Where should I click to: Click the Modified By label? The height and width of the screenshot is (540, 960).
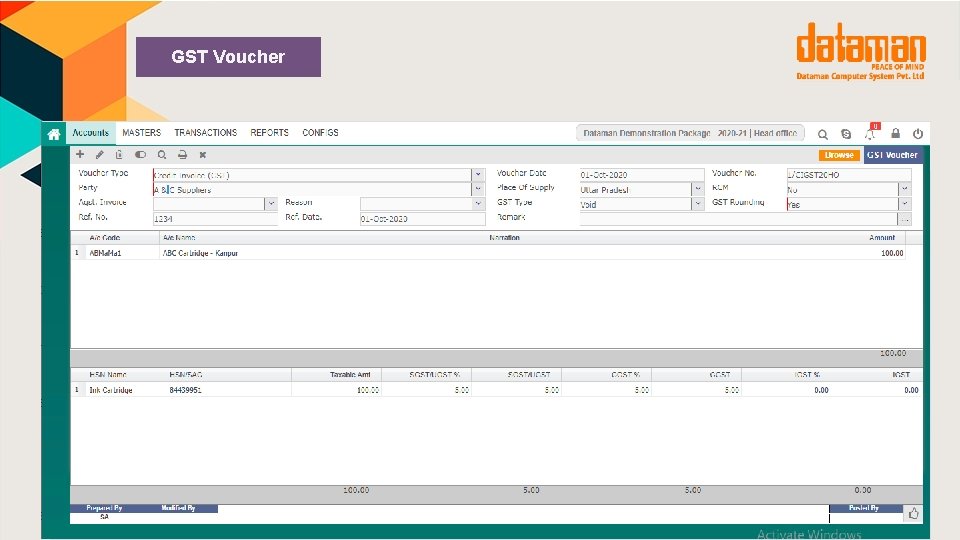point(178,508)
